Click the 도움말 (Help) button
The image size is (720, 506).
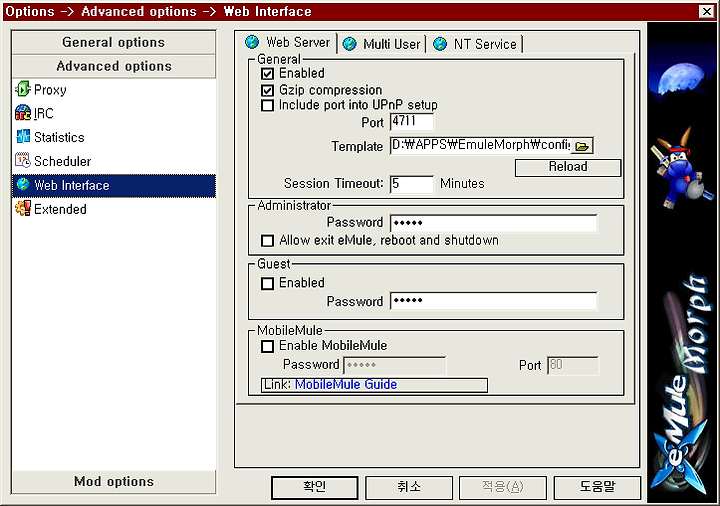tap(597, 487)
